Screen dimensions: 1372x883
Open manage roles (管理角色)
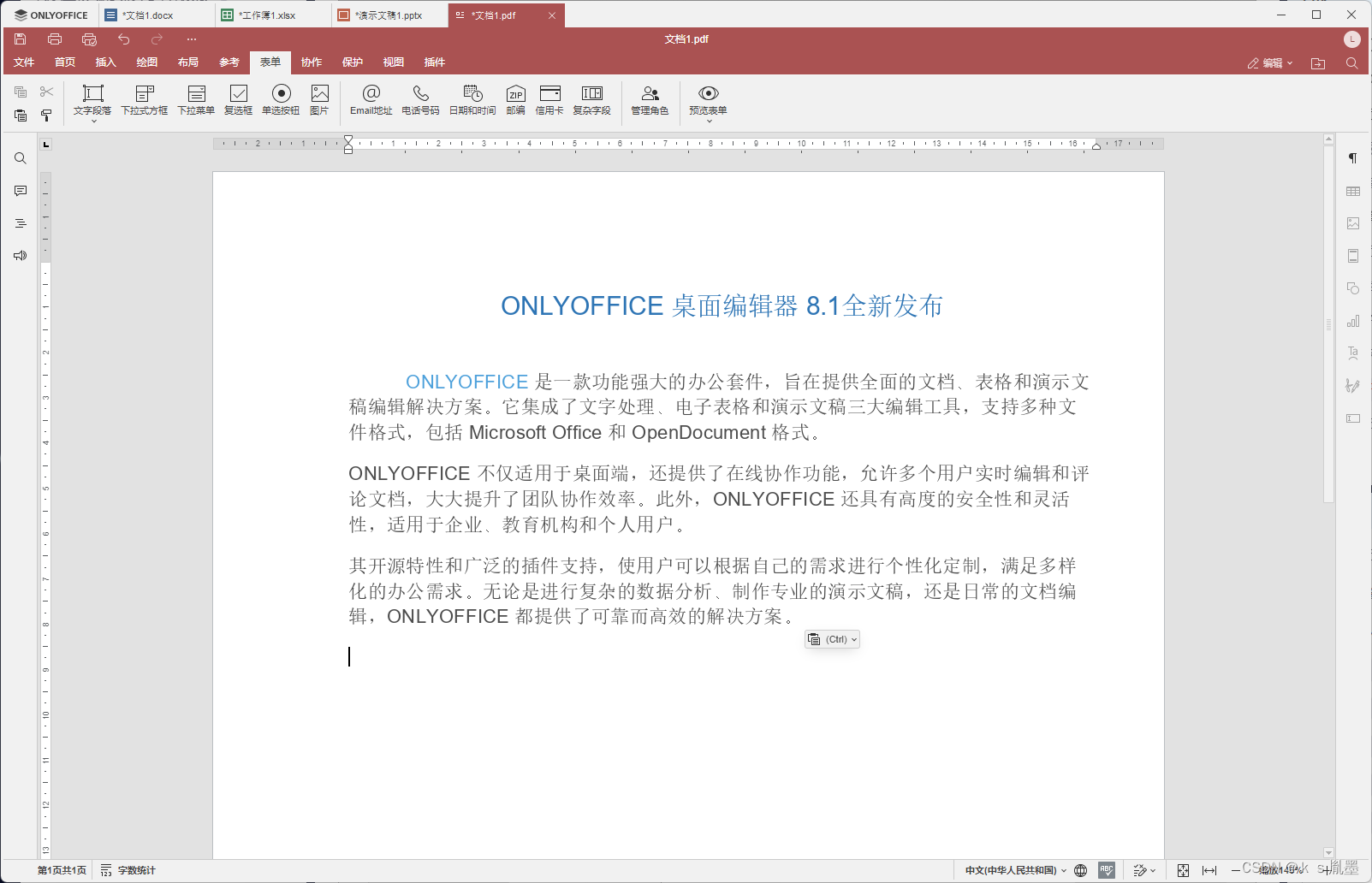[650, 100]
